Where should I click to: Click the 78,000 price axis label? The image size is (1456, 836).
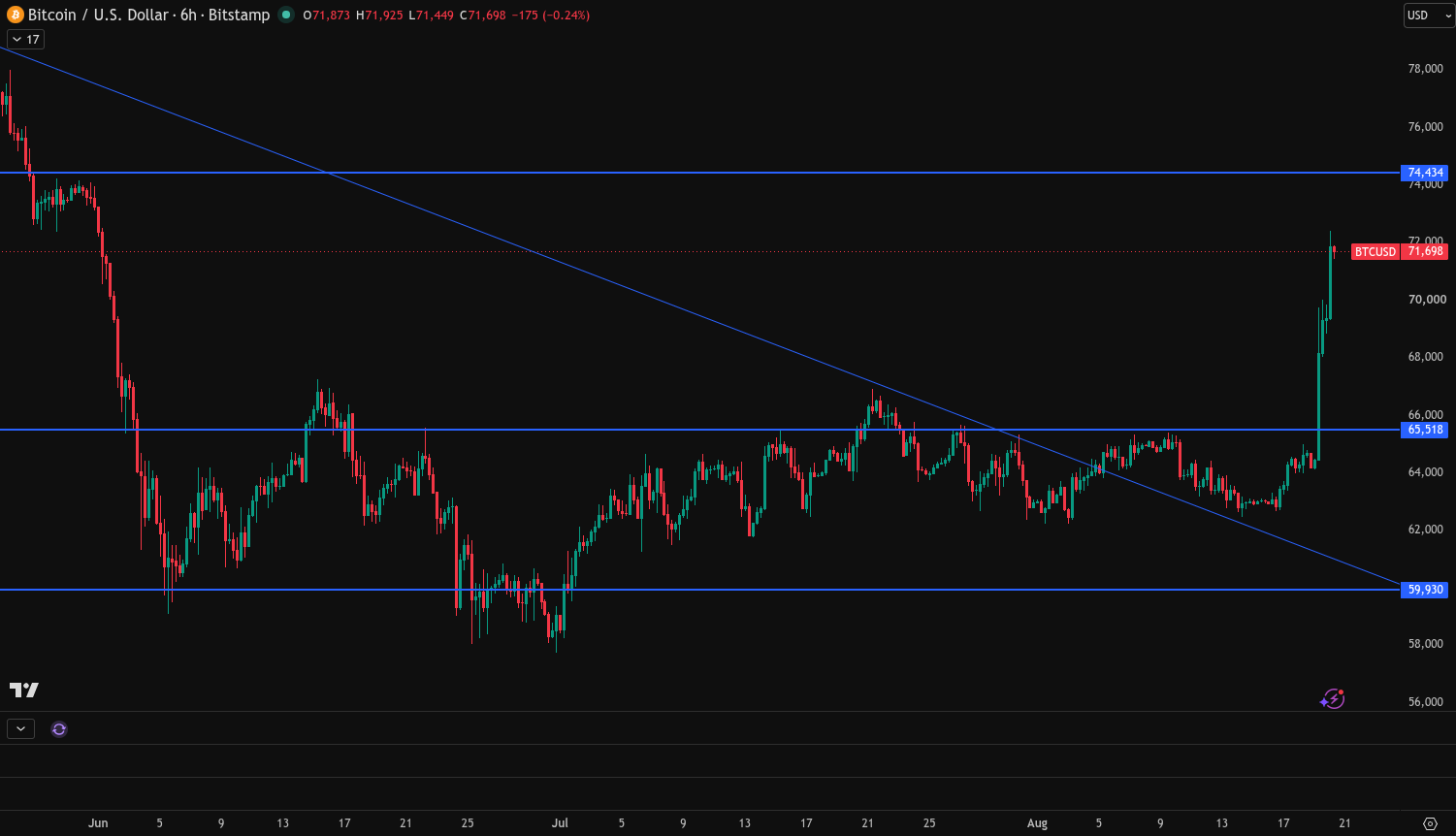point(1426,69)
